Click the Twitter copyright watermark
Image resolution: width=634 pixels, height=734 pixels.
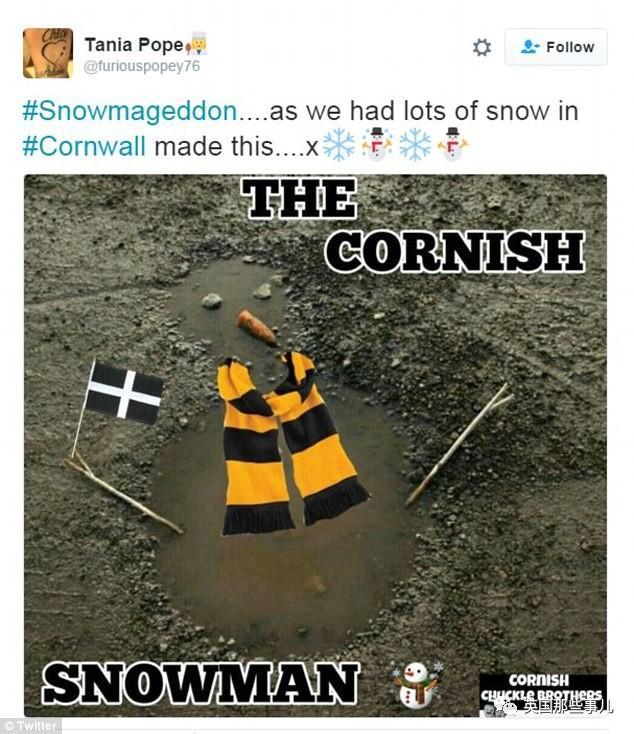coord(30,726)
